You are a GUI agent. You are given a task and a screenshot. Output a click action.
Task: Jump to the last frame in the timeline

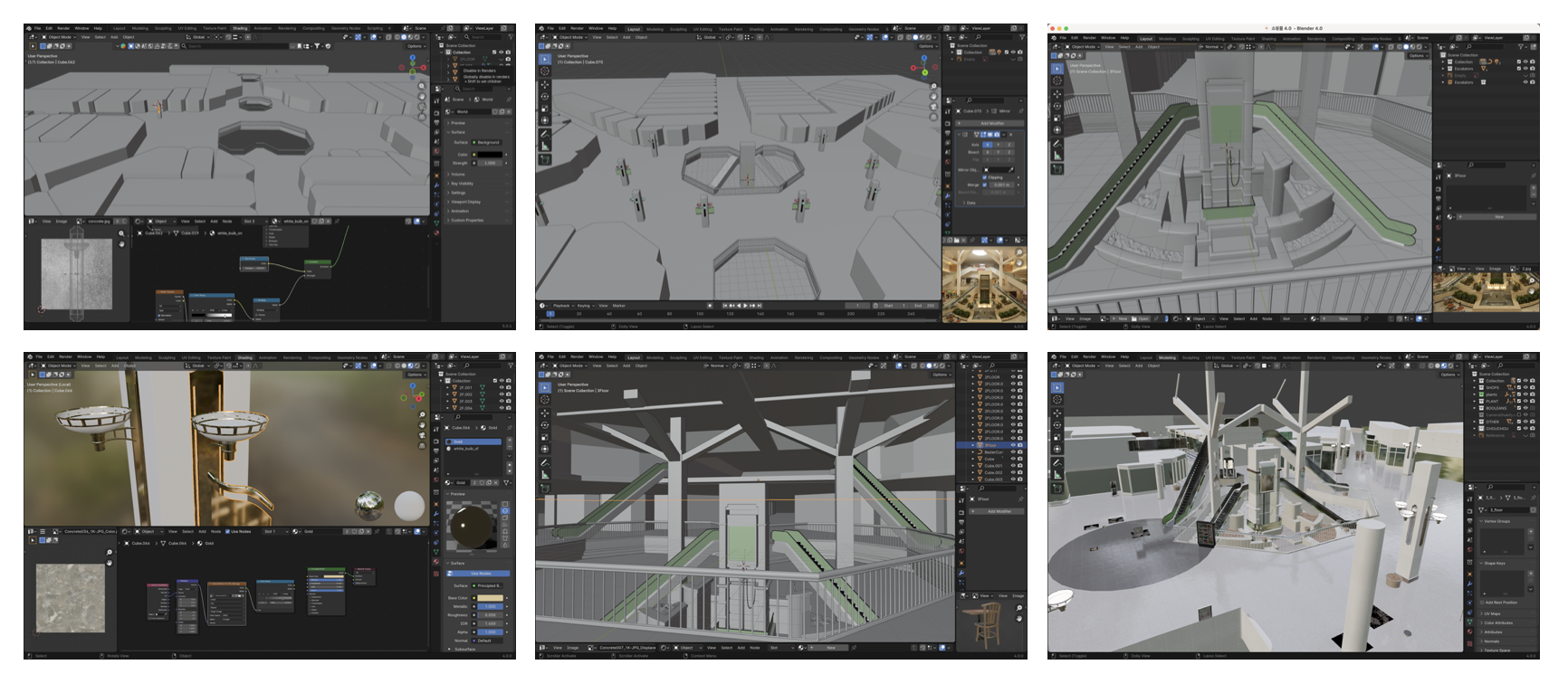(x=760, y=306)
